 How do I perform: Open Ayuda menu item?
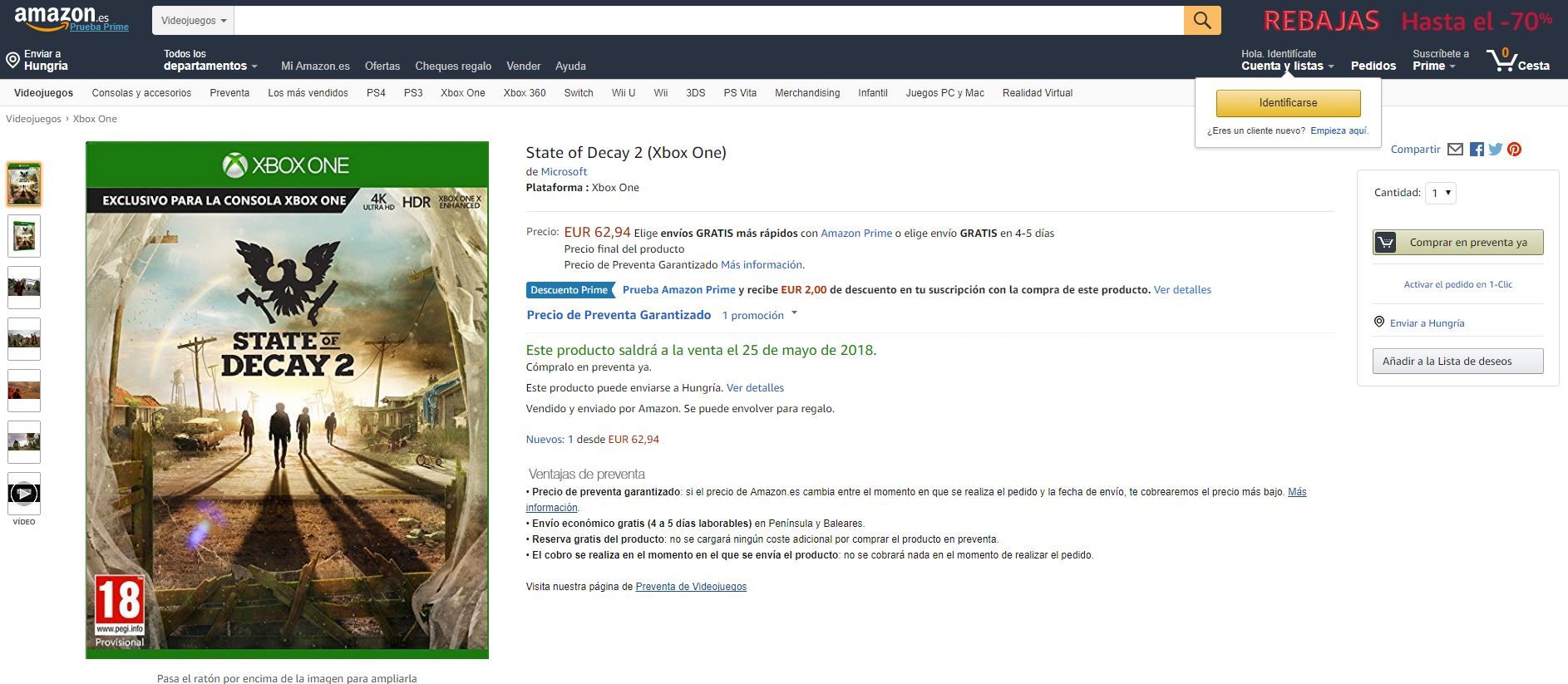point(570,66)
